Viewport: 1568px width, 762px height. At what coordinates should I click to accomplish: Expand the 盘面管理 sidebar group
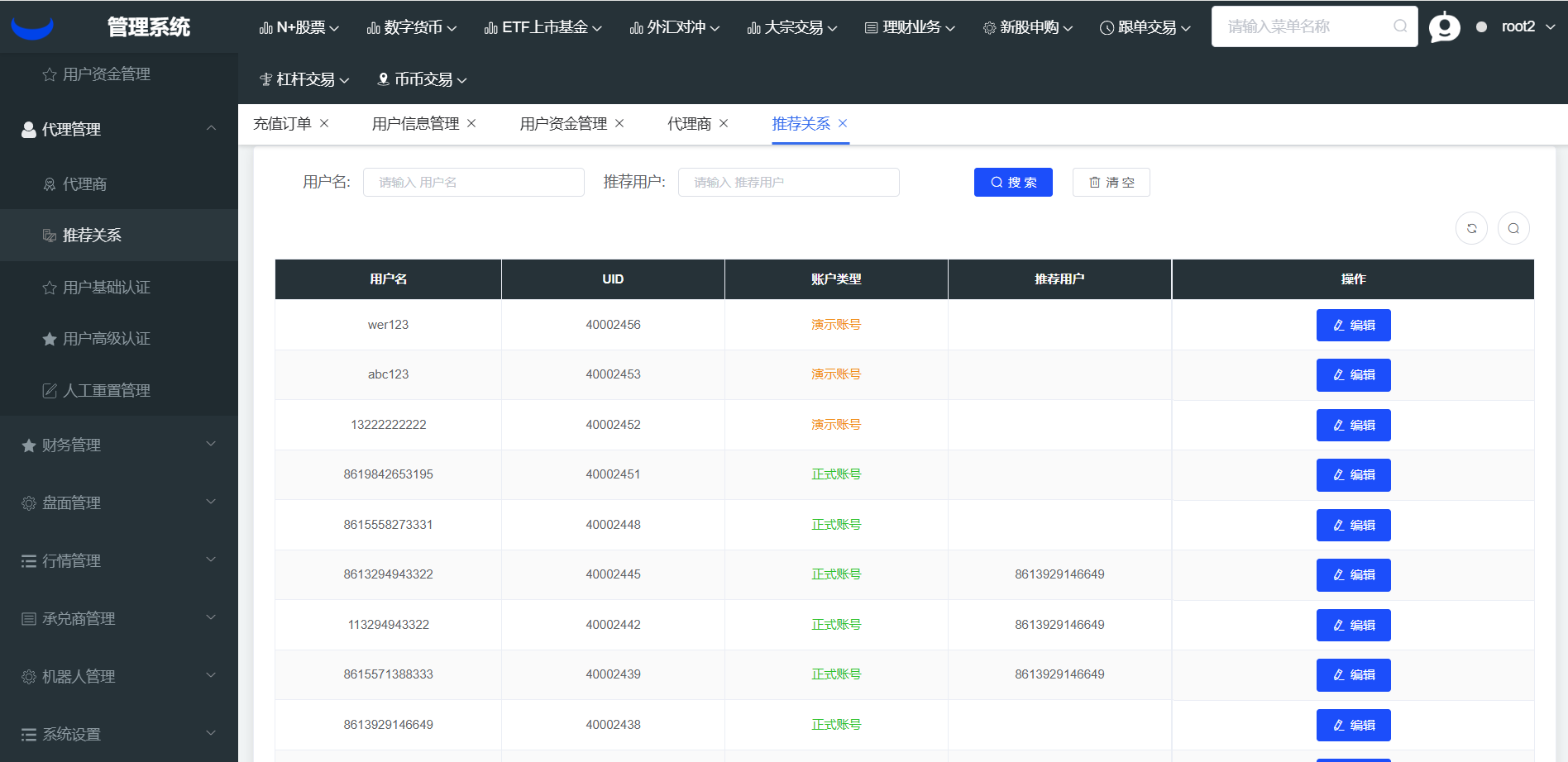119,502
